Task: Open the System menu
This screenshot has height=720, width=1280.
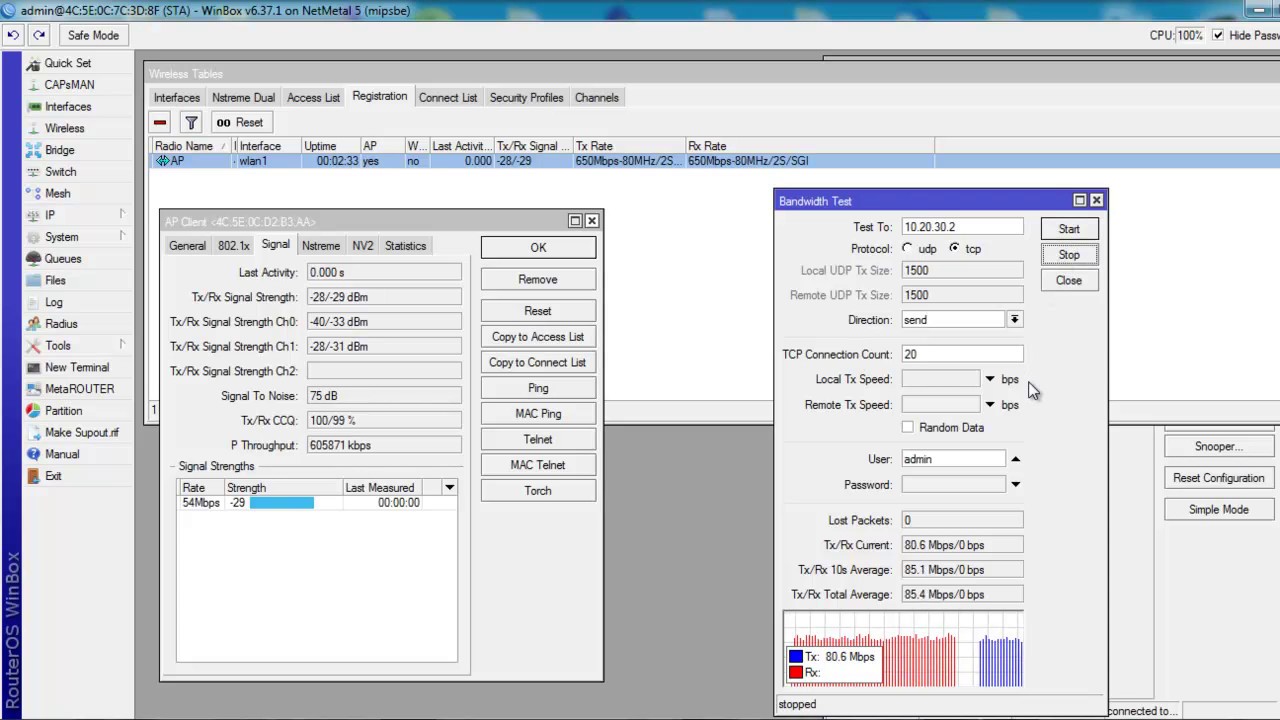Action: [61, 237]
